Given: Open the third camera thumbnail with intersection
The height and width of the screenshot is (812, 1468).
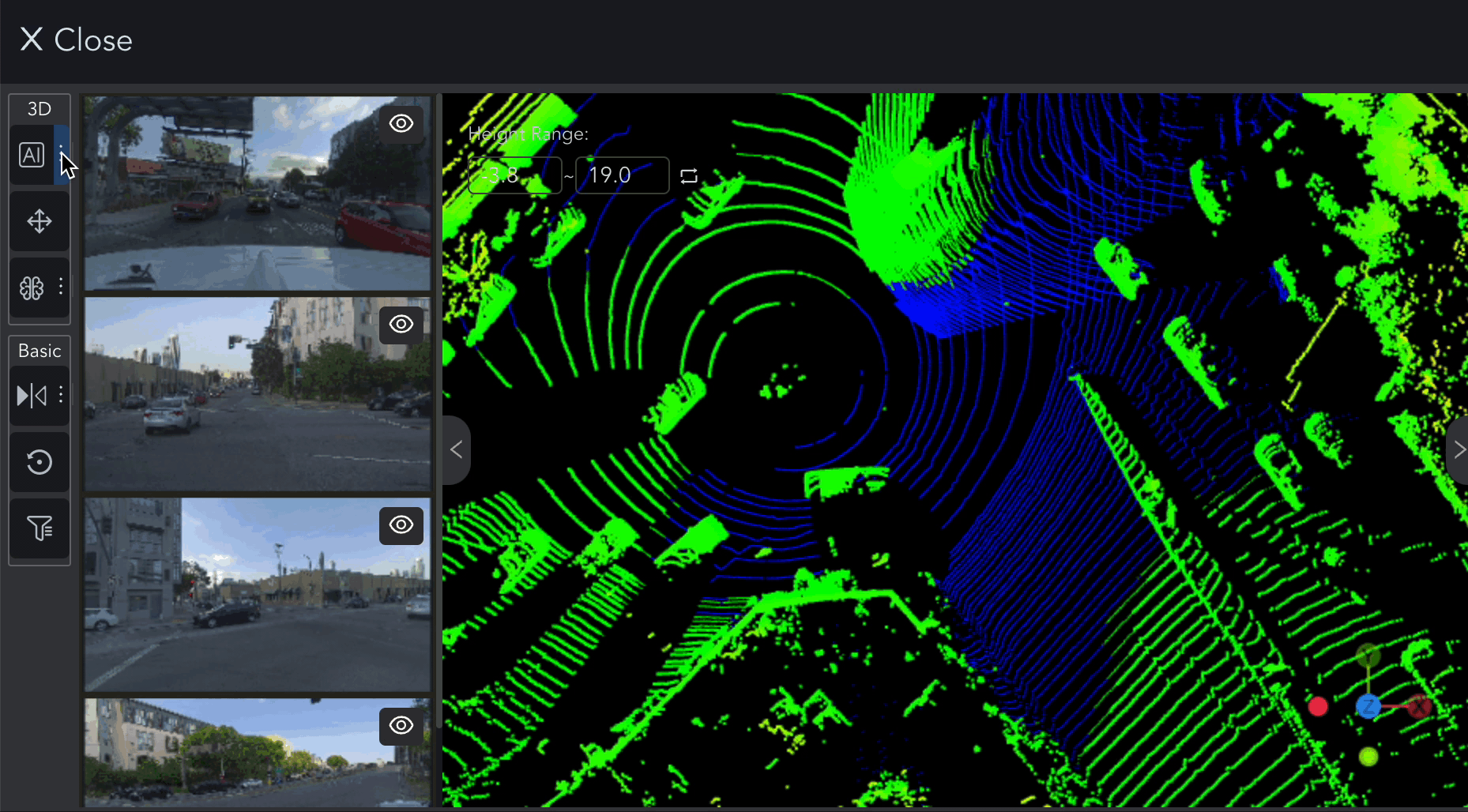Looking at the screenshot, I should 258,595.
